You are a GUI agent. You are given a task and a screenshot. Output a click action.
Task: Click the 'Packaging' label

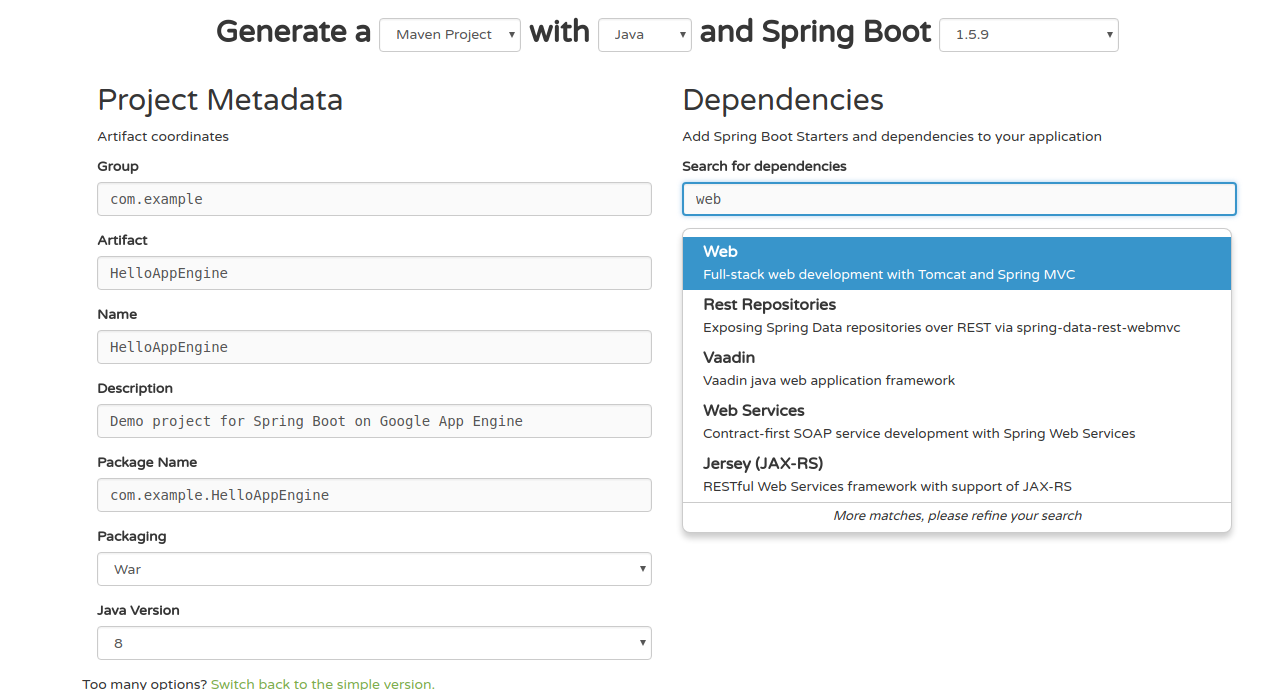point(132,536)
